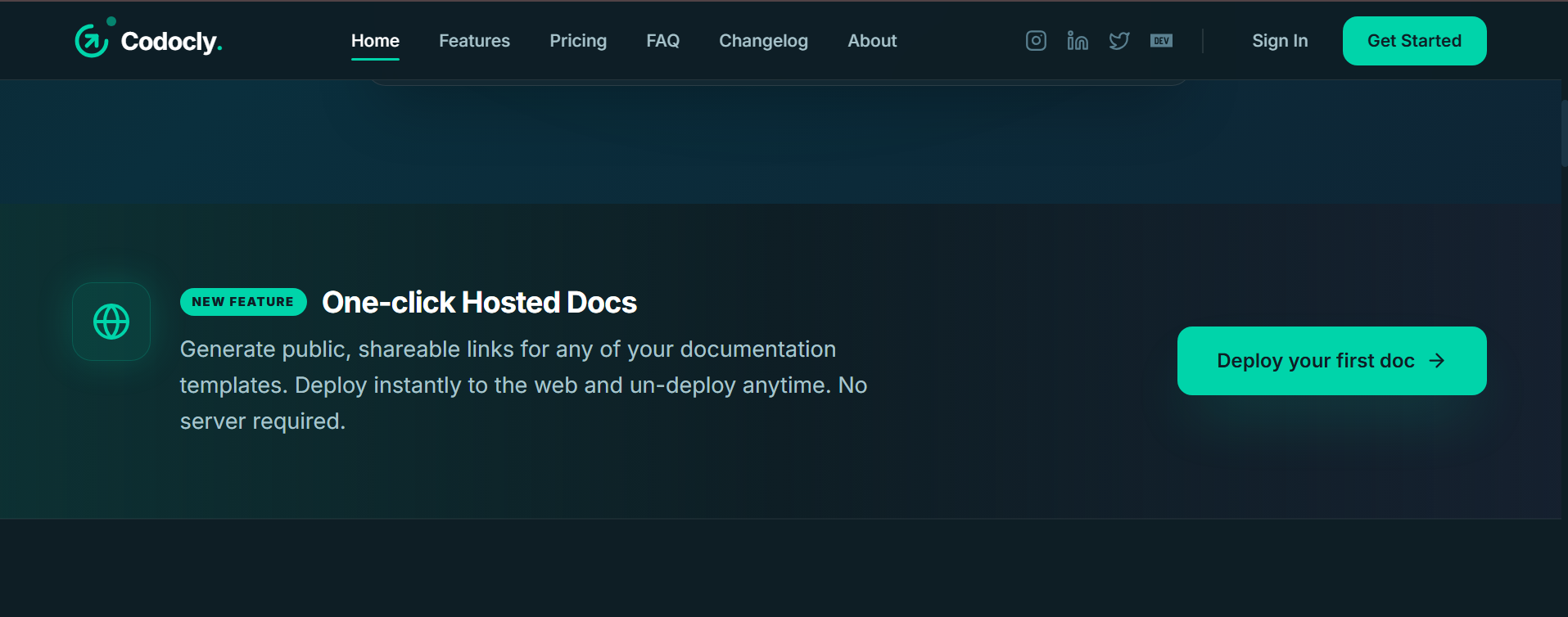Open the LinkedIn social icon
The height and width of the screenshot is (617, 1568).
(1078, 41)
